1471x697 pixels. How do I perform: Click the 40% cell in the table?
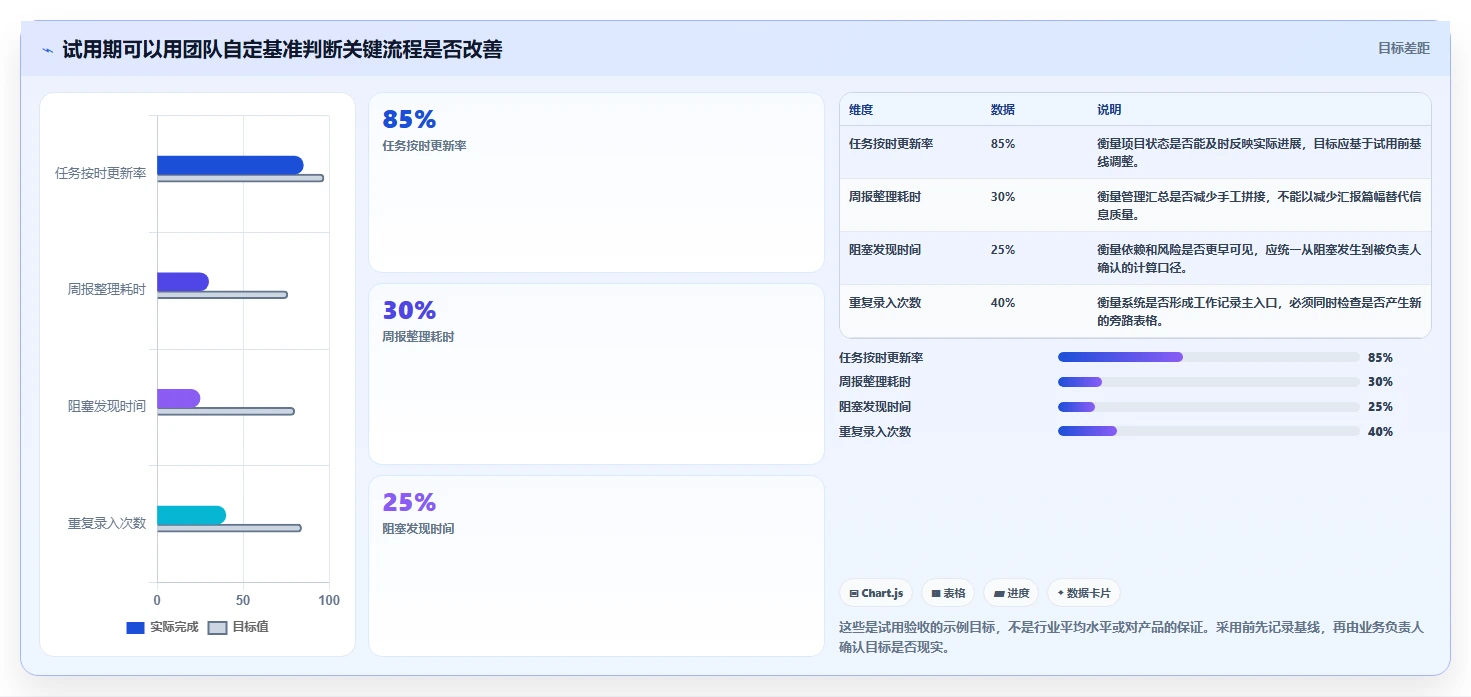tap(1003, 303)
